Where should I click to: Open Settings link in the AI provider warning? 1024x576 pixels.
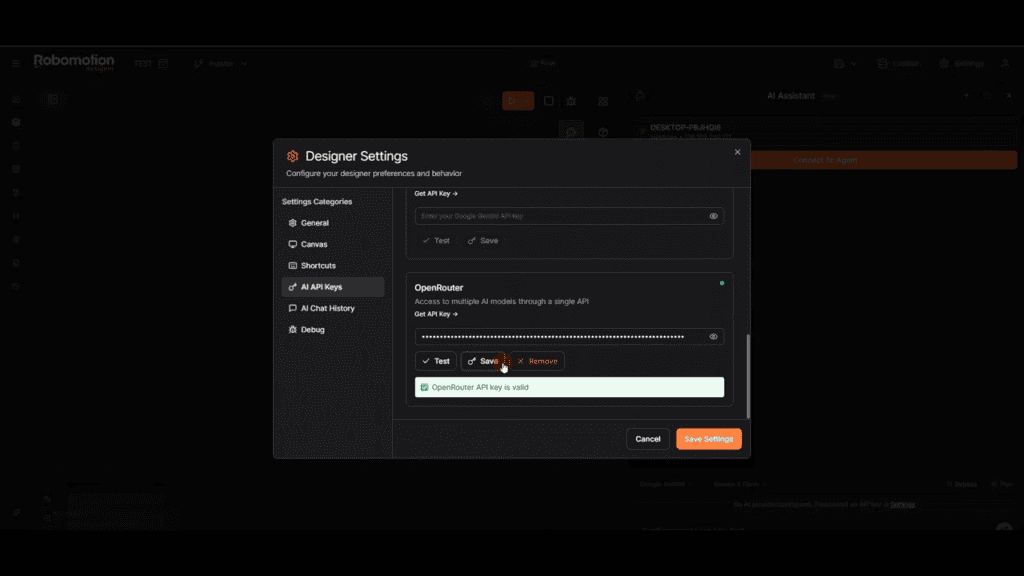903,504
